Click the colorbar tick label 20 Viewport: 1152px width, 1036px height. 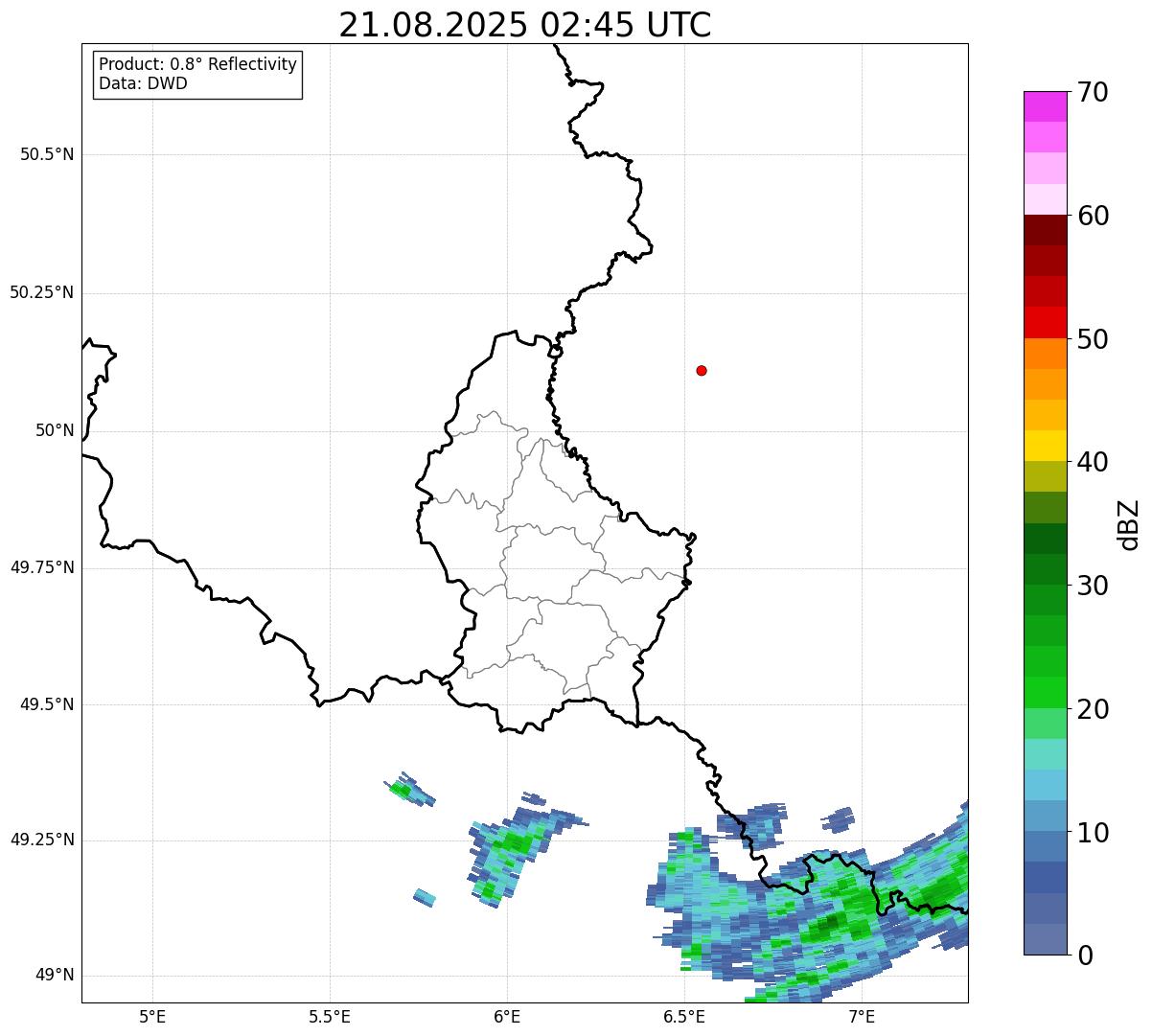click(1094, 709)
